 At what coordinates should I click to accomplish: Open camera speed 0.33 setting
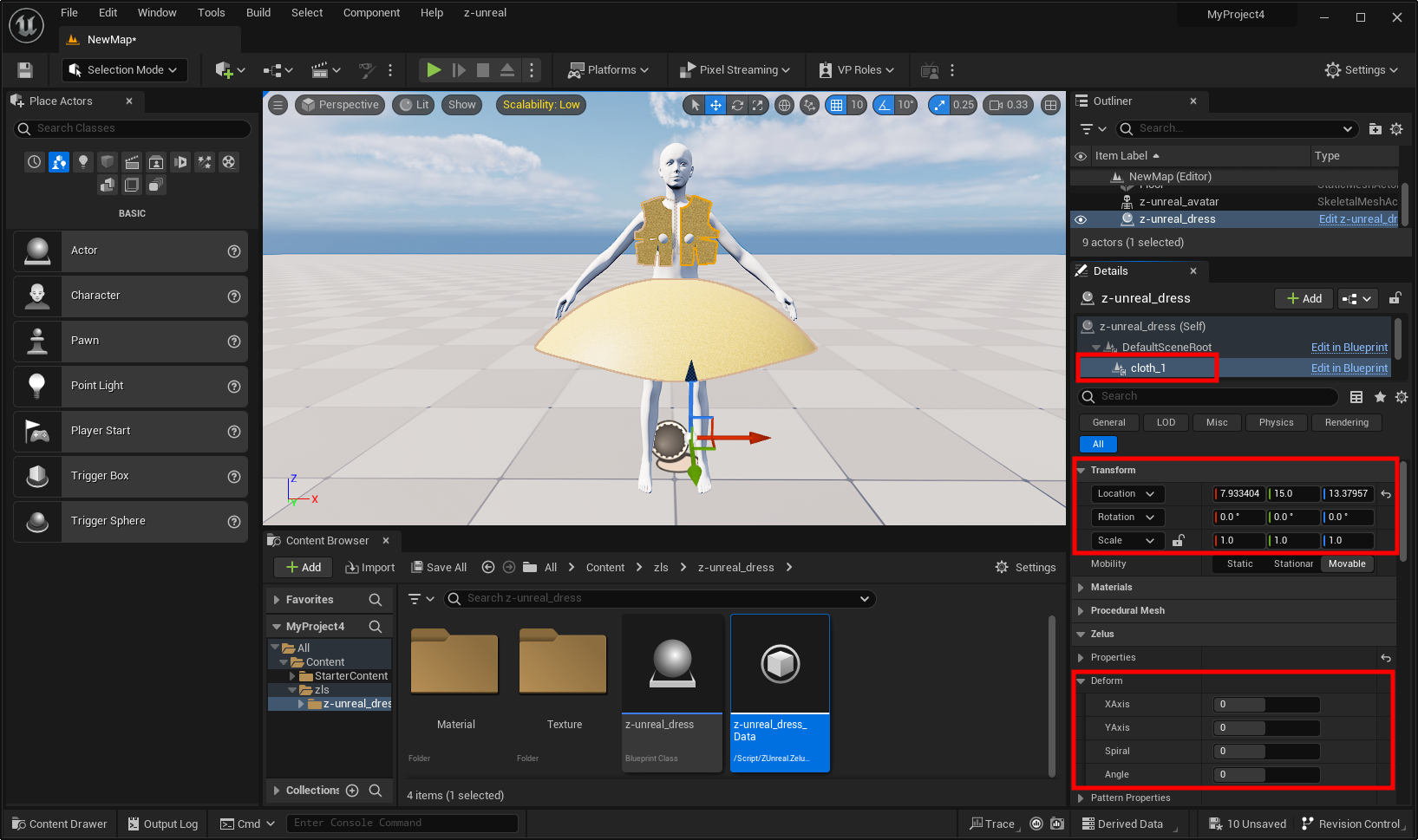tap(1008, 105)
